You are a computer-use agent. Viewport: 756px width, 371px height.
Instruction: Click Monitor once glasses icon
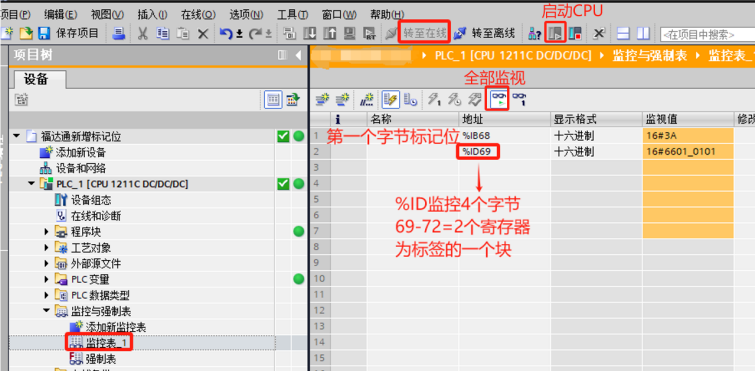coord(519,100)
